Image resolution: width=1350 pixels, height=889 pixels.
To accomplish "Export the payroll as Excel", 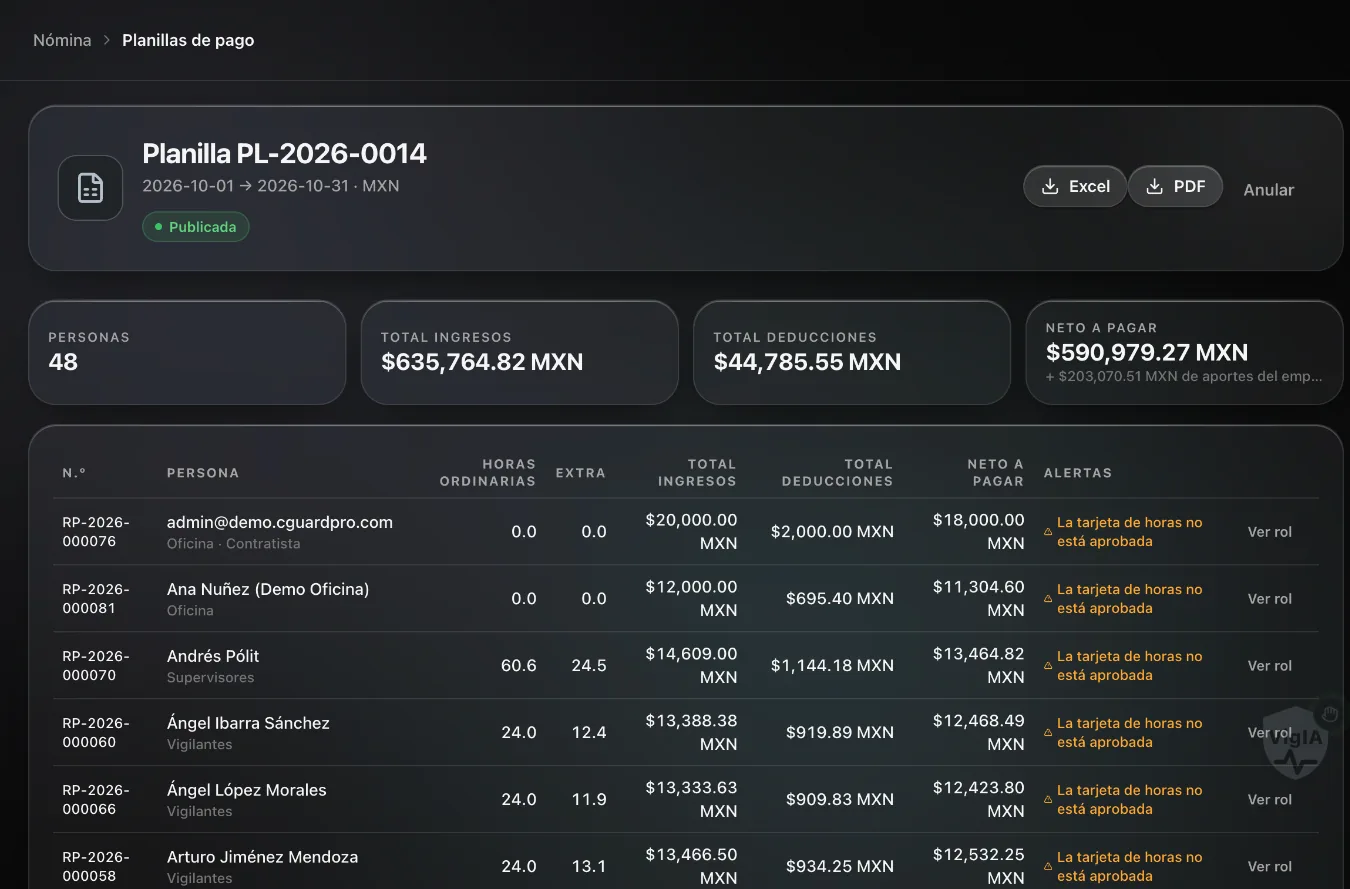I will pyautogui.click(x=1075, y=186).
